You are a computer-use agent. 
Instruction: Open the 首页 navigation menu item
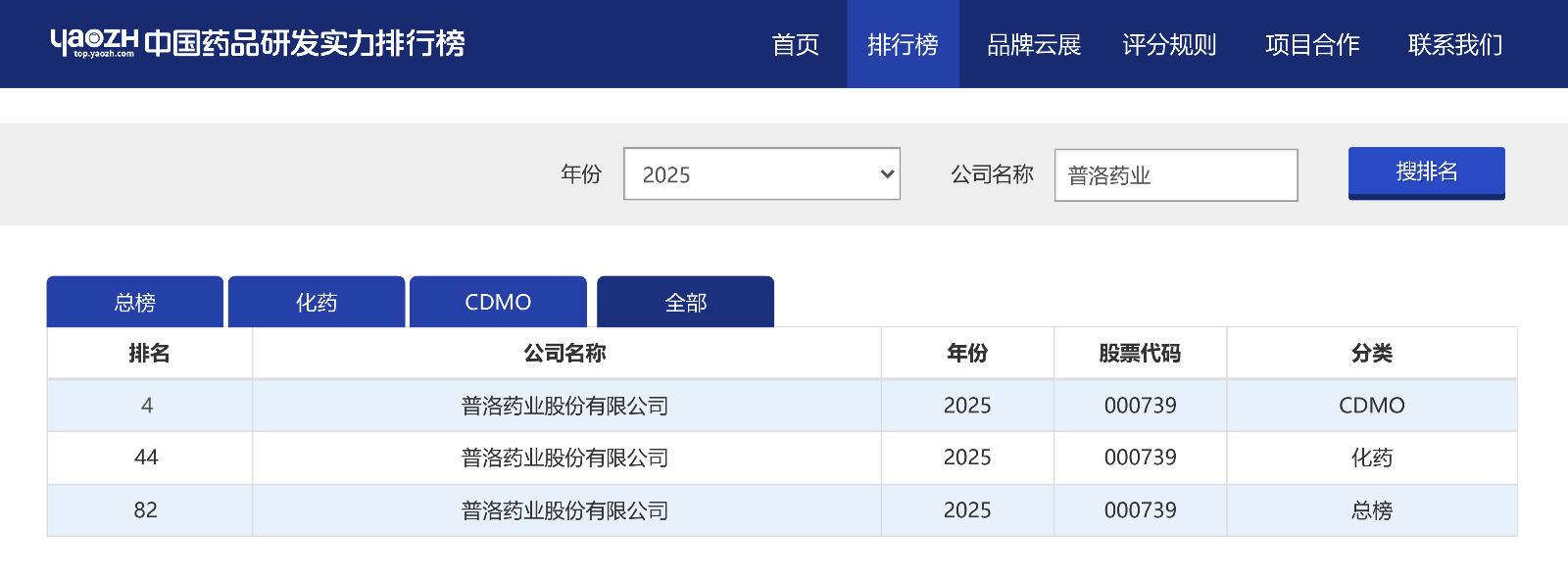click(797, 45)
